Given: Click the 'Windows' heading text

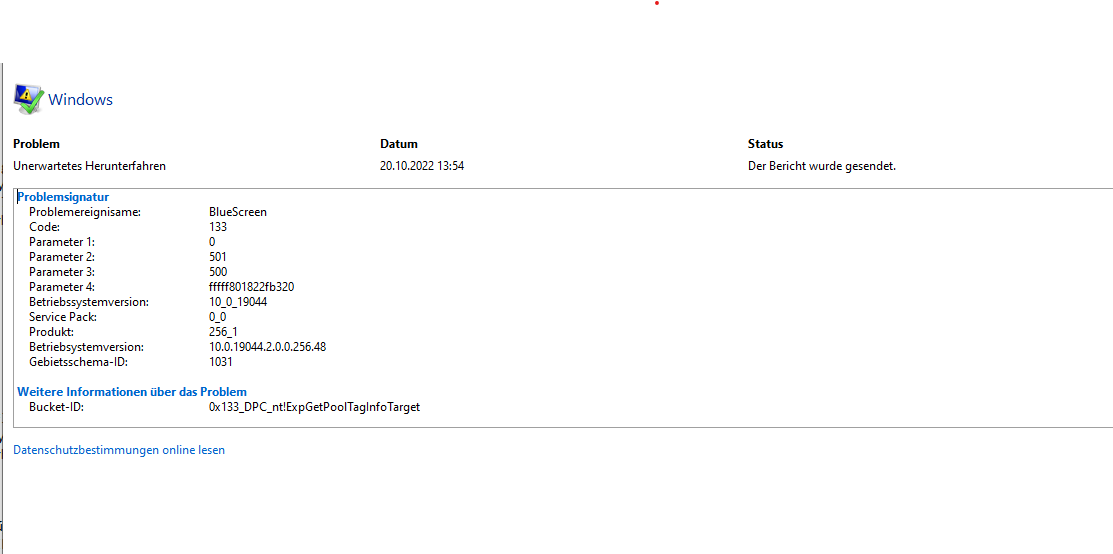Looking at the screenshot, I should (80, 99).
